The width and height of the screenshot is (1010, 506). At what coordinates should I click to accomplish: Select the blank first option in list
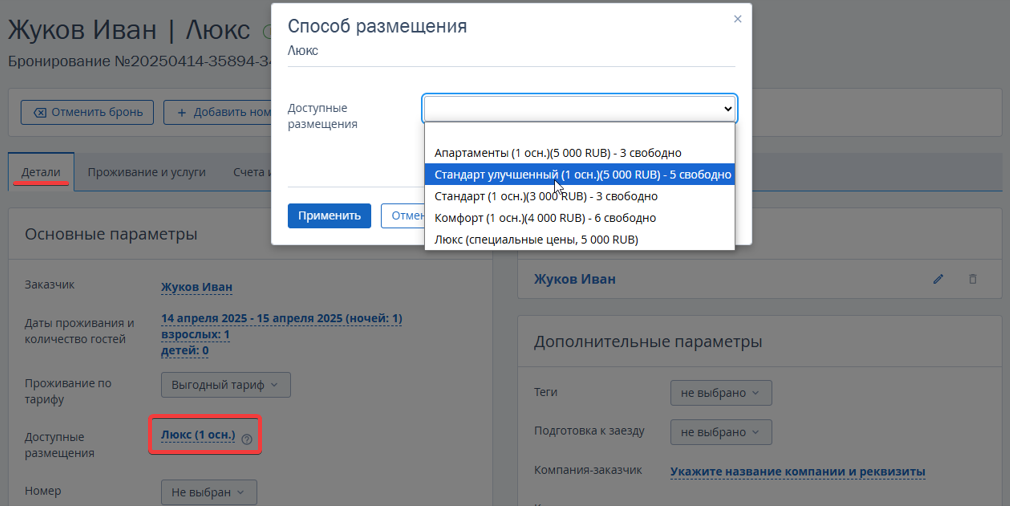coord(580,133)
